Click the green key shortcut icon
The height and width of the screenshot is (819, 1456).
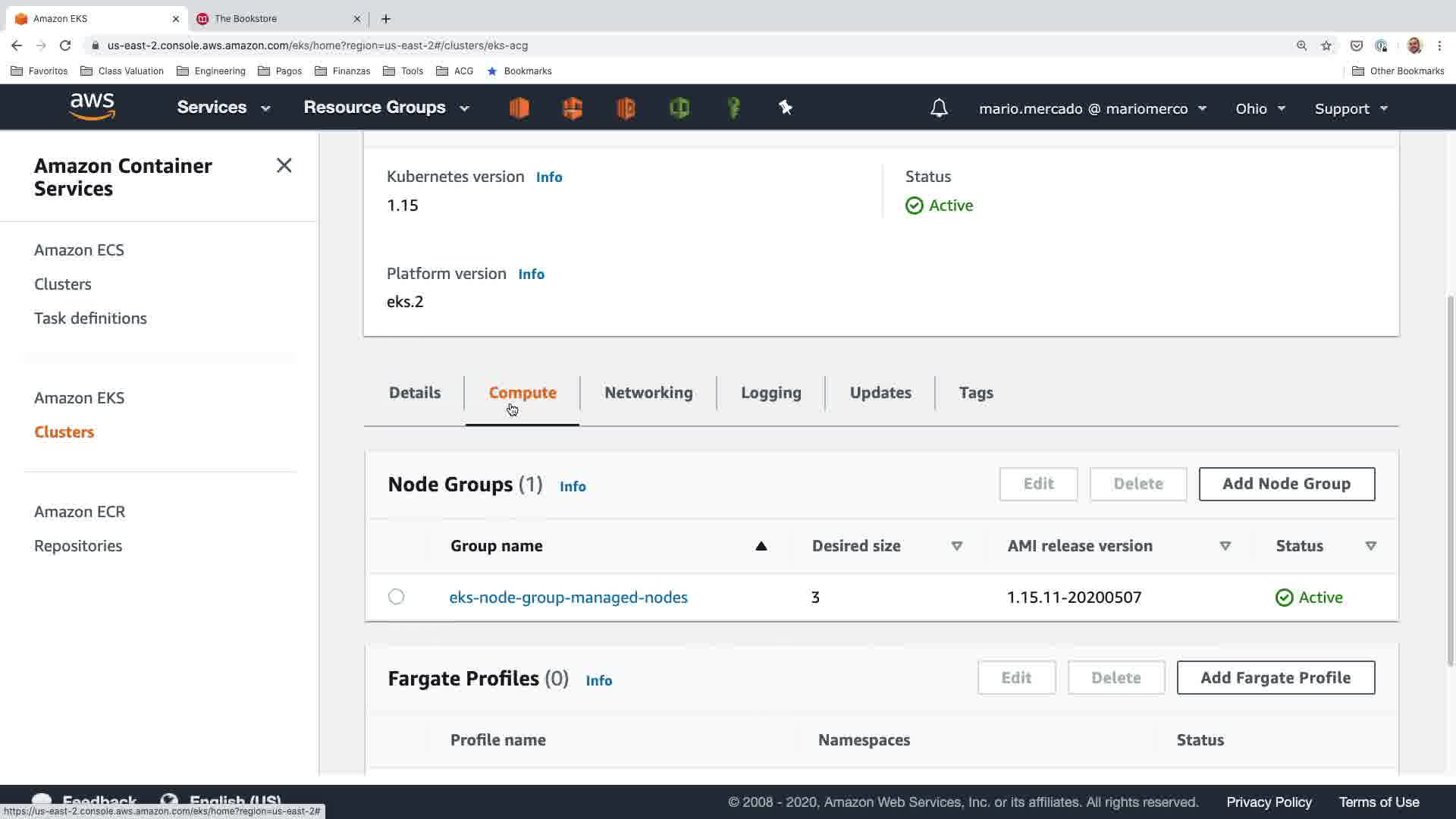(x=733, y=108)
